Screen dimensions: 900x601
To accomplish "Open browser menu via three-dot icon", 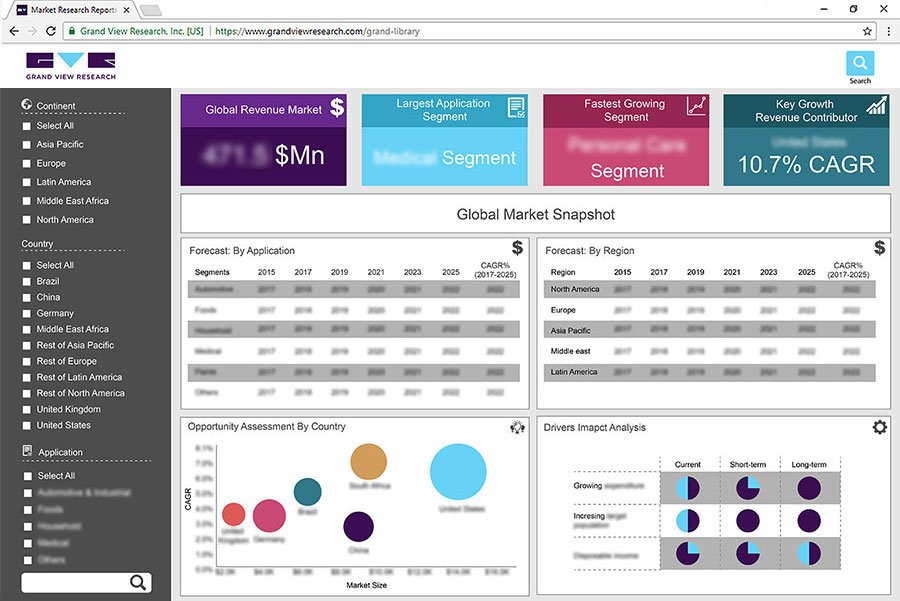I will 888,31.
